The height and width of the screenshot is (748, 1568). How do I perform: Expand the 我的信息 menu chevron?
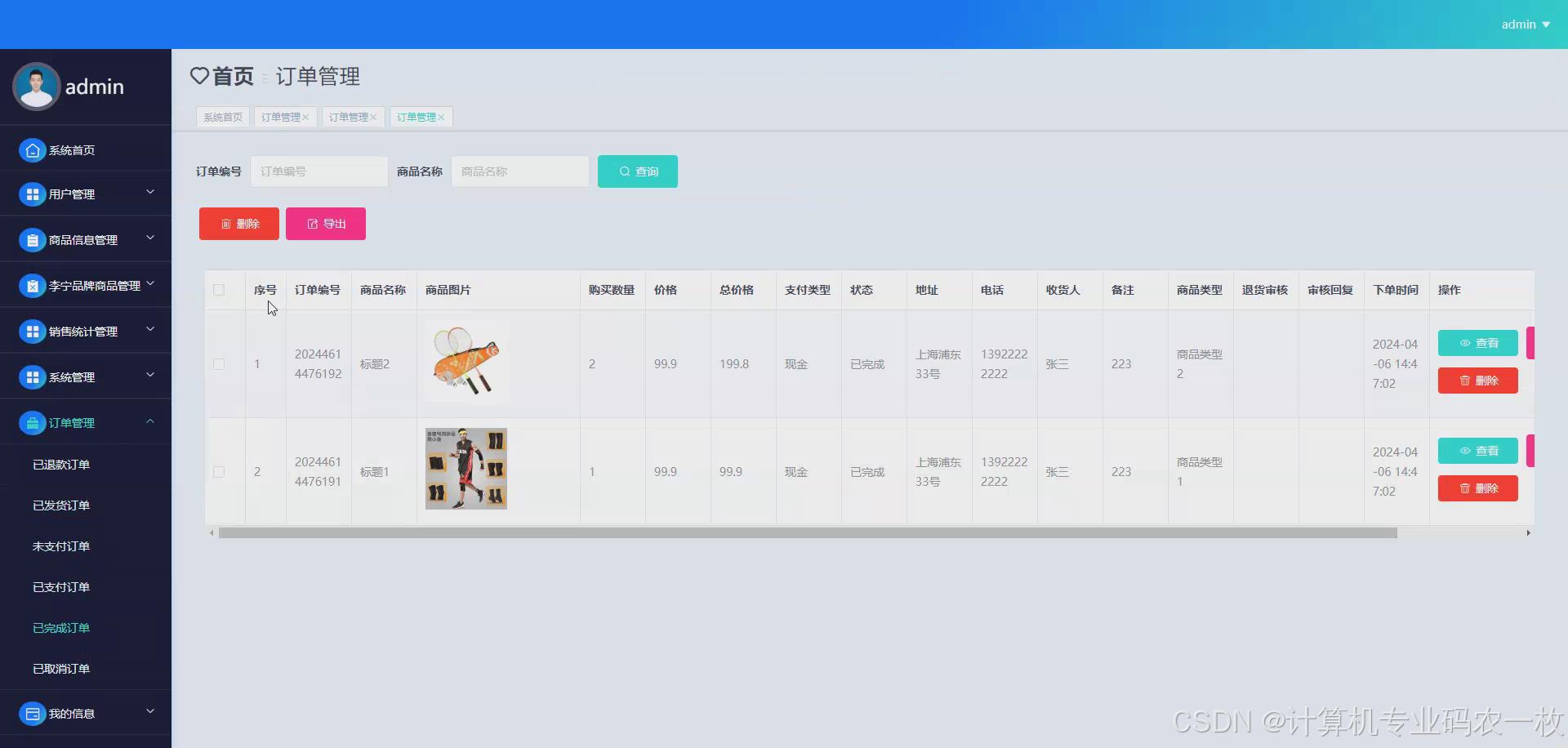(x=150, y=711)
